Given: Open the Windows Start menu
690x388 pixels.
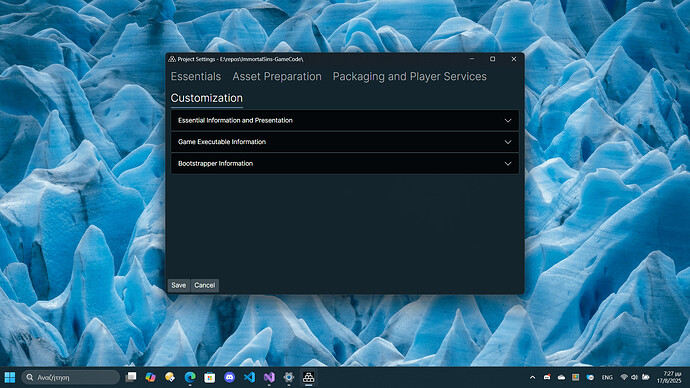Looking at the screenshot, I should click(10, 377).
